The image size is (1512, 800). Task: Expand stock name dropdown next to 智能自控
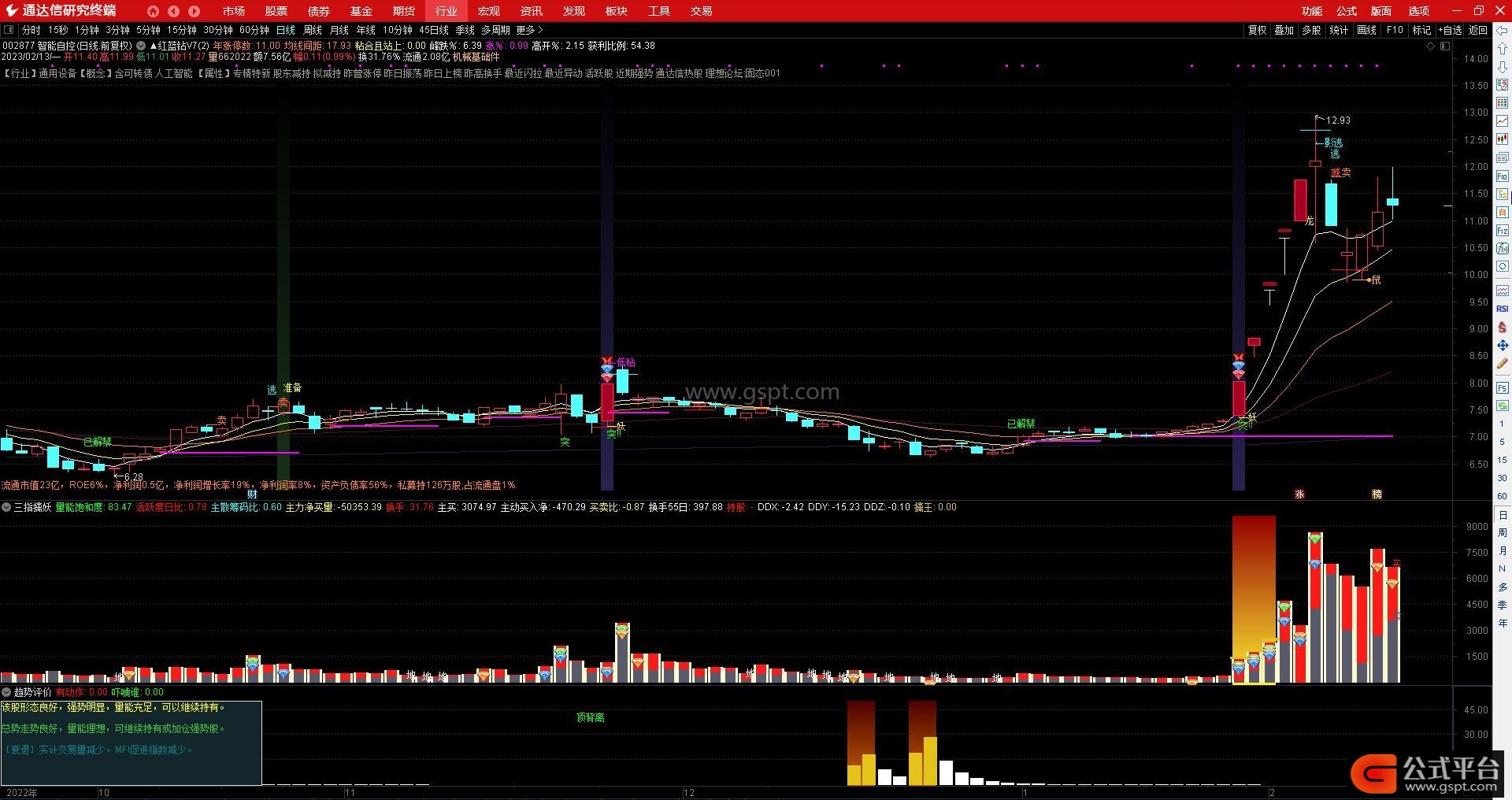click(x=141, y=46)
